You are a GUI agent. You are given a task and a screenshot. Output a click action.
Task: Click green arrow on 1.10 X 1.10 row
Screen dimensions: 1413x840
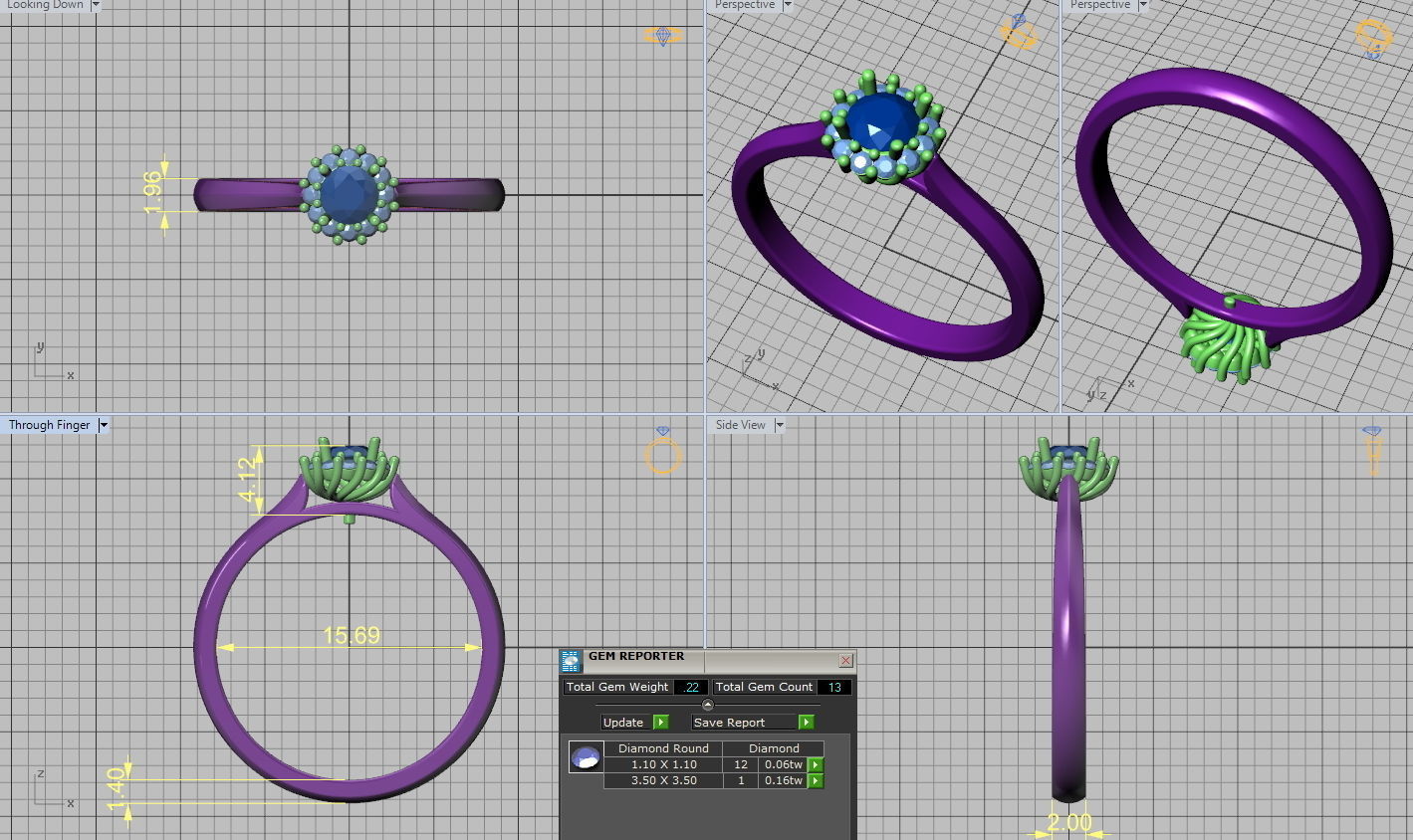click(816, 764)
